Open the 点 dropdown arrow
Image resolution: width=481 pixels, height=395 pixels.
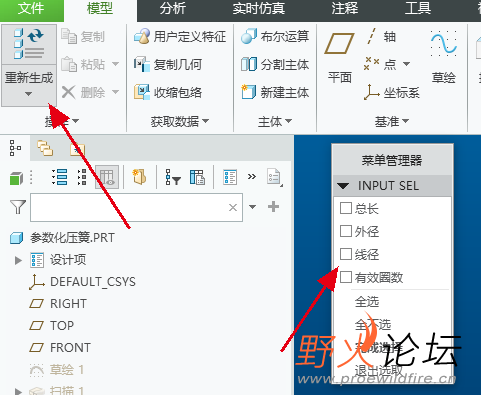pyautogui.click(x=406, y=63)
